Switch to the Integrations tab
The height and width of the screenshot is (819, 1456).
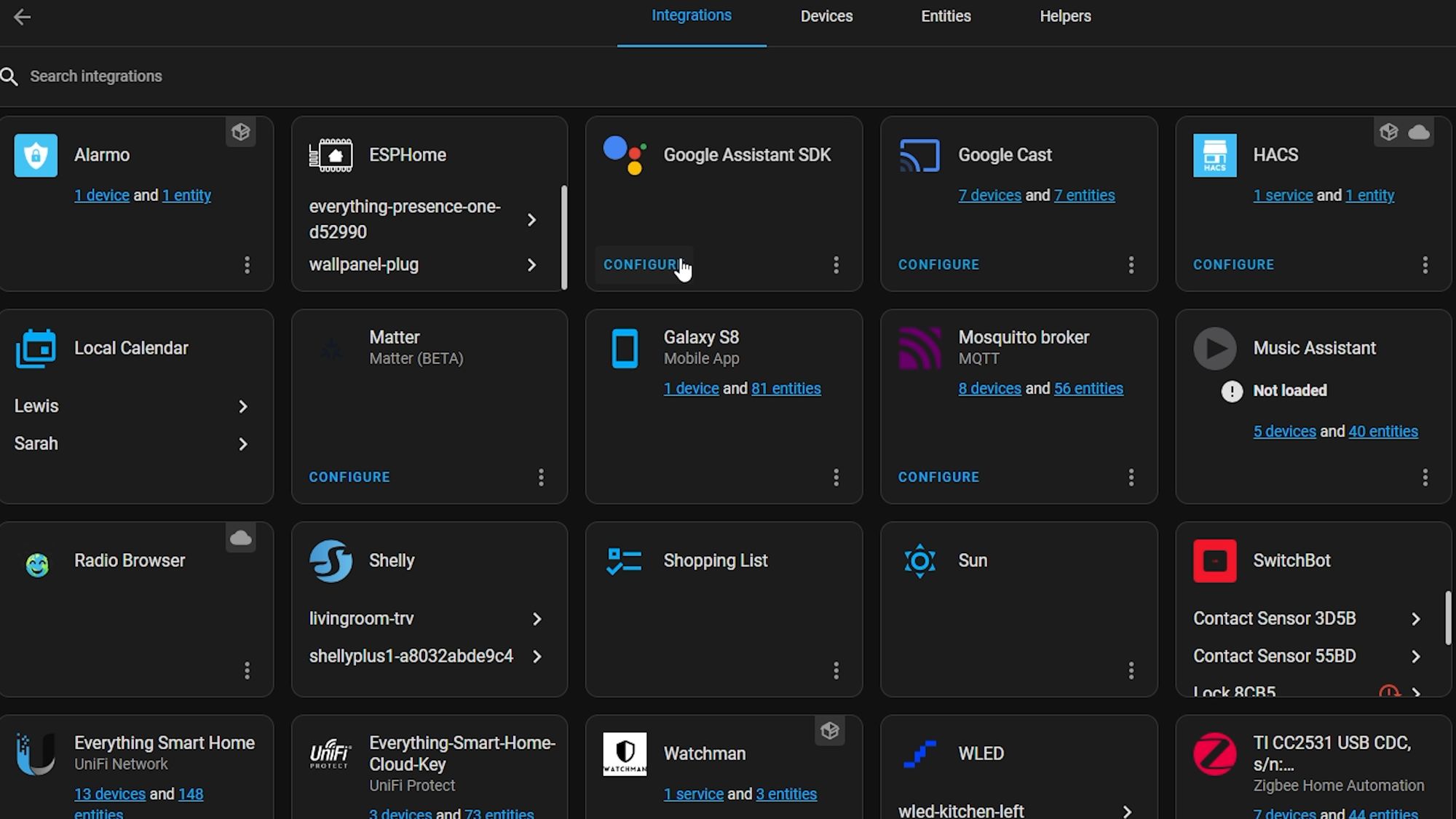tap(692, 15)
